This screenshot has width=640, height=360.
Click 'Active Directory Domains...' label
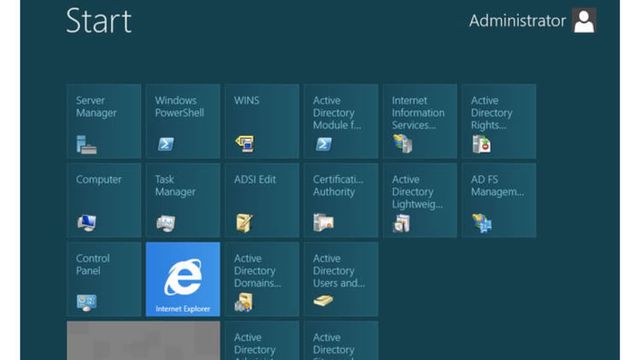258,271
